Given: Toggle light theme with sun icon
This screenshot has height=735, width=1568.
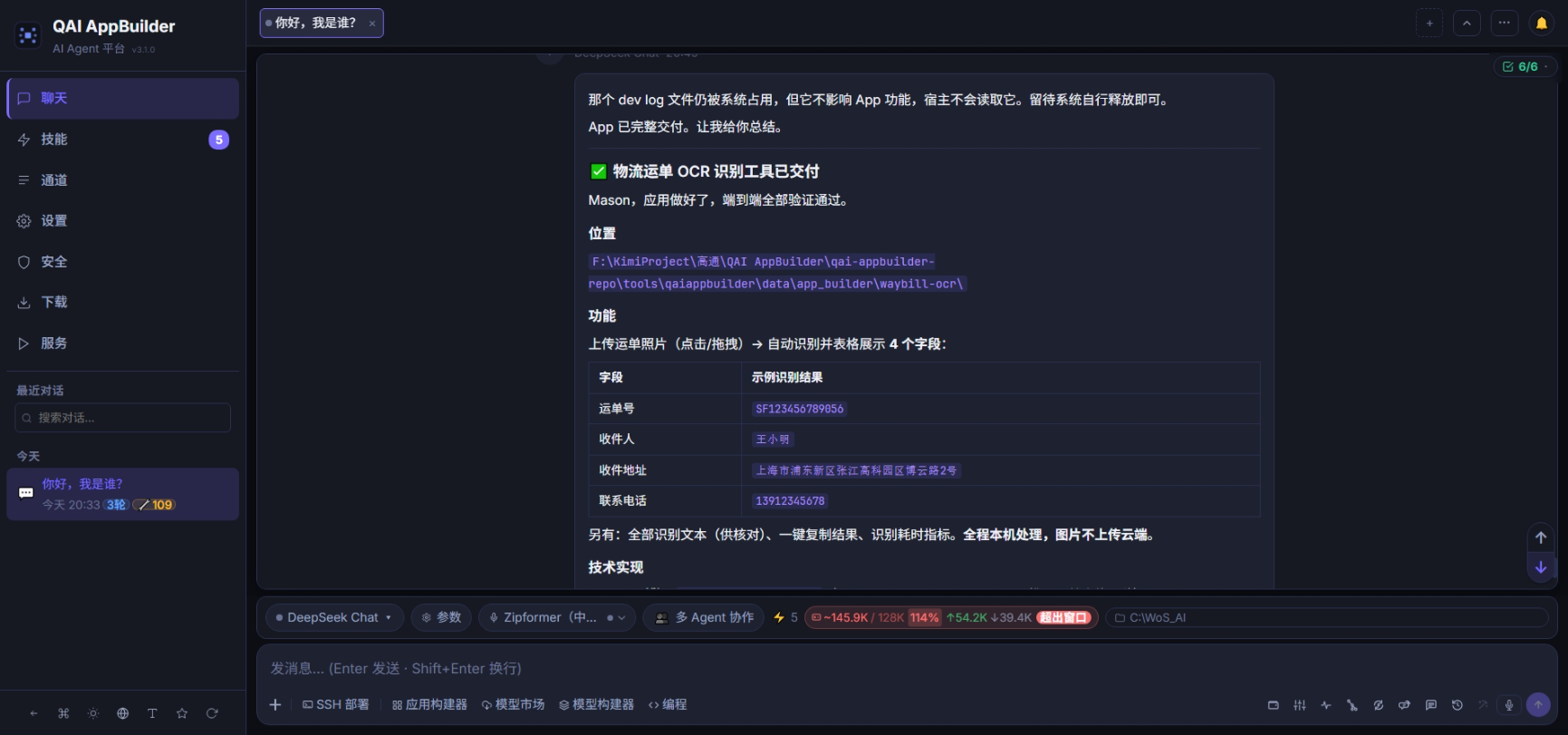Looking at the screenshot, I should (93, 713).
